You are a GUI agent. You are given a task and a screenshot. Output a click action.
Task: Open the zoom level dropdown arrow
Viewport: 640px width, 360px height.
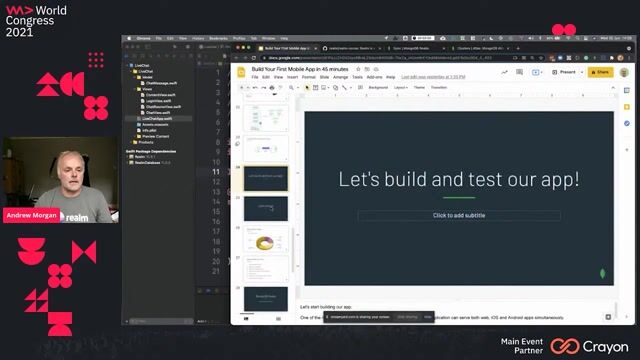click(297, 87)
